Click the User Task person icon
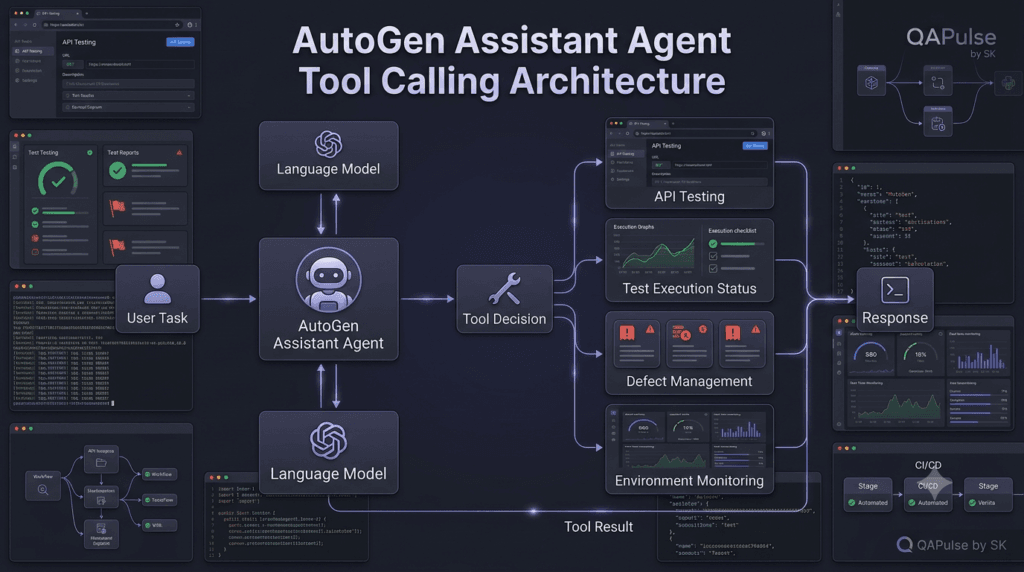Screen dimensions: 1024x572 pos(157,289)
